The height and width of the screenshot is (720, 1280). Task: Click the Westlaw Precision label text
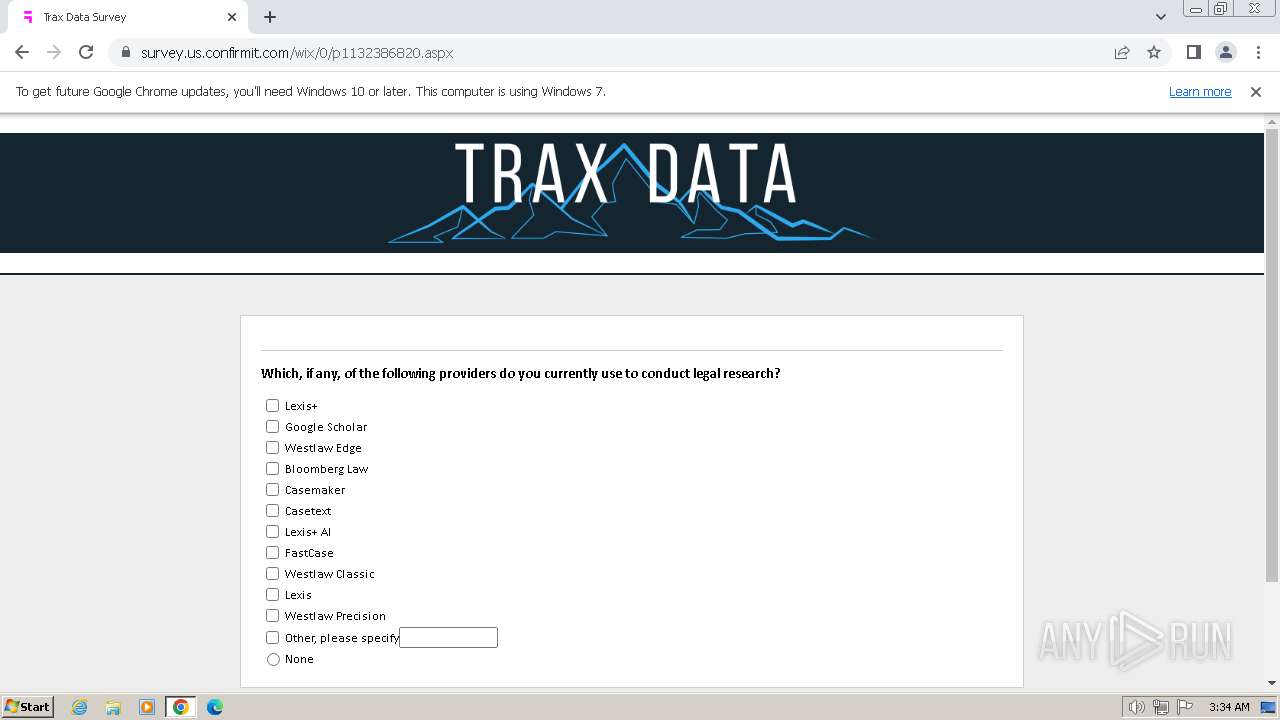click(x=335, y=616)
